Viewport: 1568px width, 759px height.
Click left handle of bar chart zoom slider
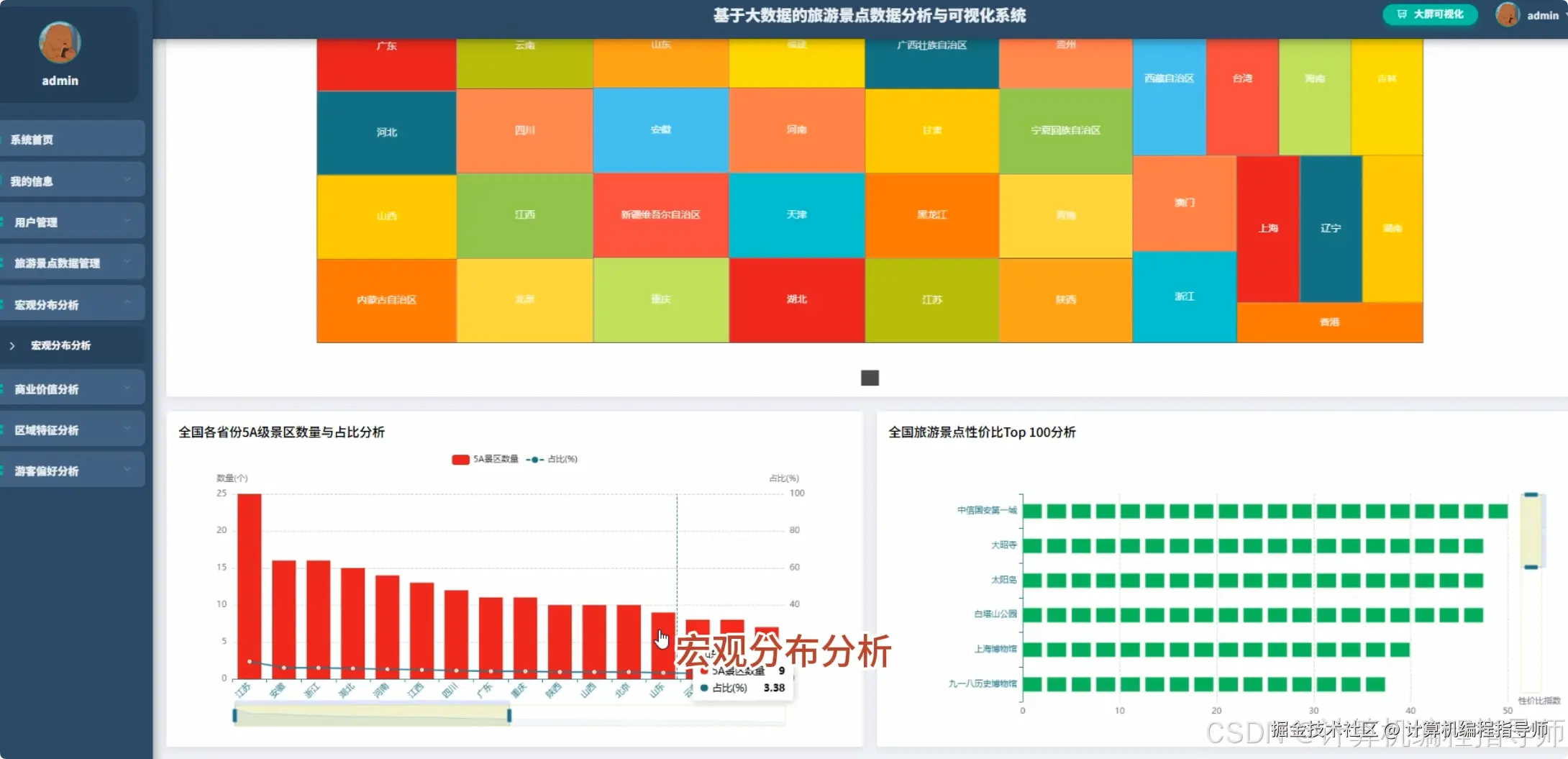click(x=234, y=715)
